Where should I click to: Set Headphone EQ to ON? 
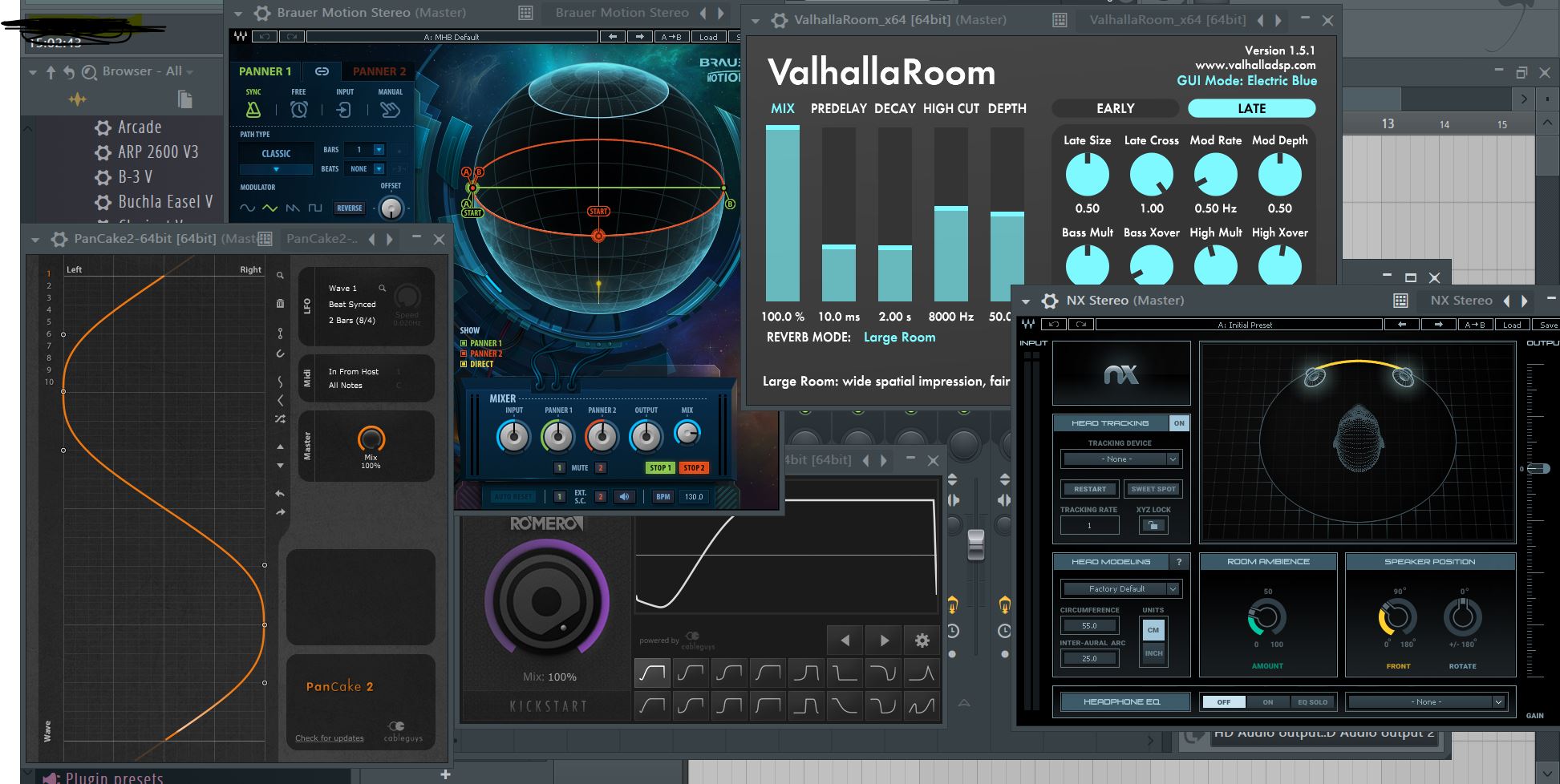[1268, 702]
